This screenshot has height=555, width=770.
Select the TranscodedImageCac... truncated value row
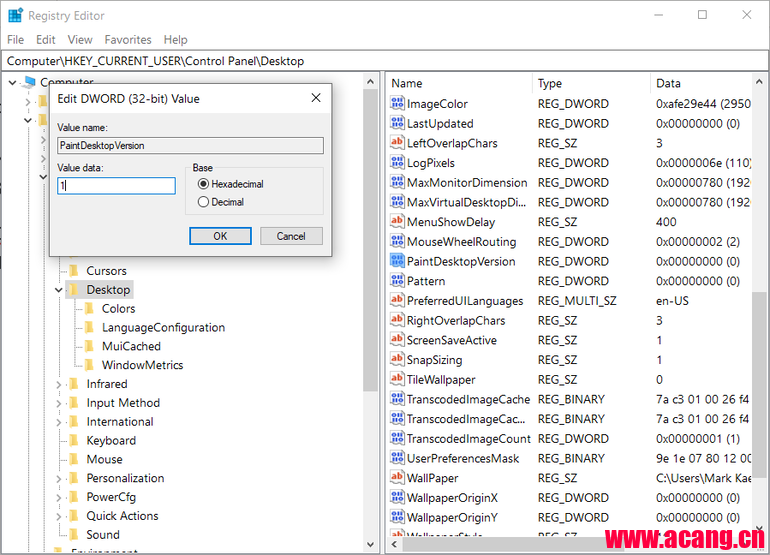coord(466,419)
